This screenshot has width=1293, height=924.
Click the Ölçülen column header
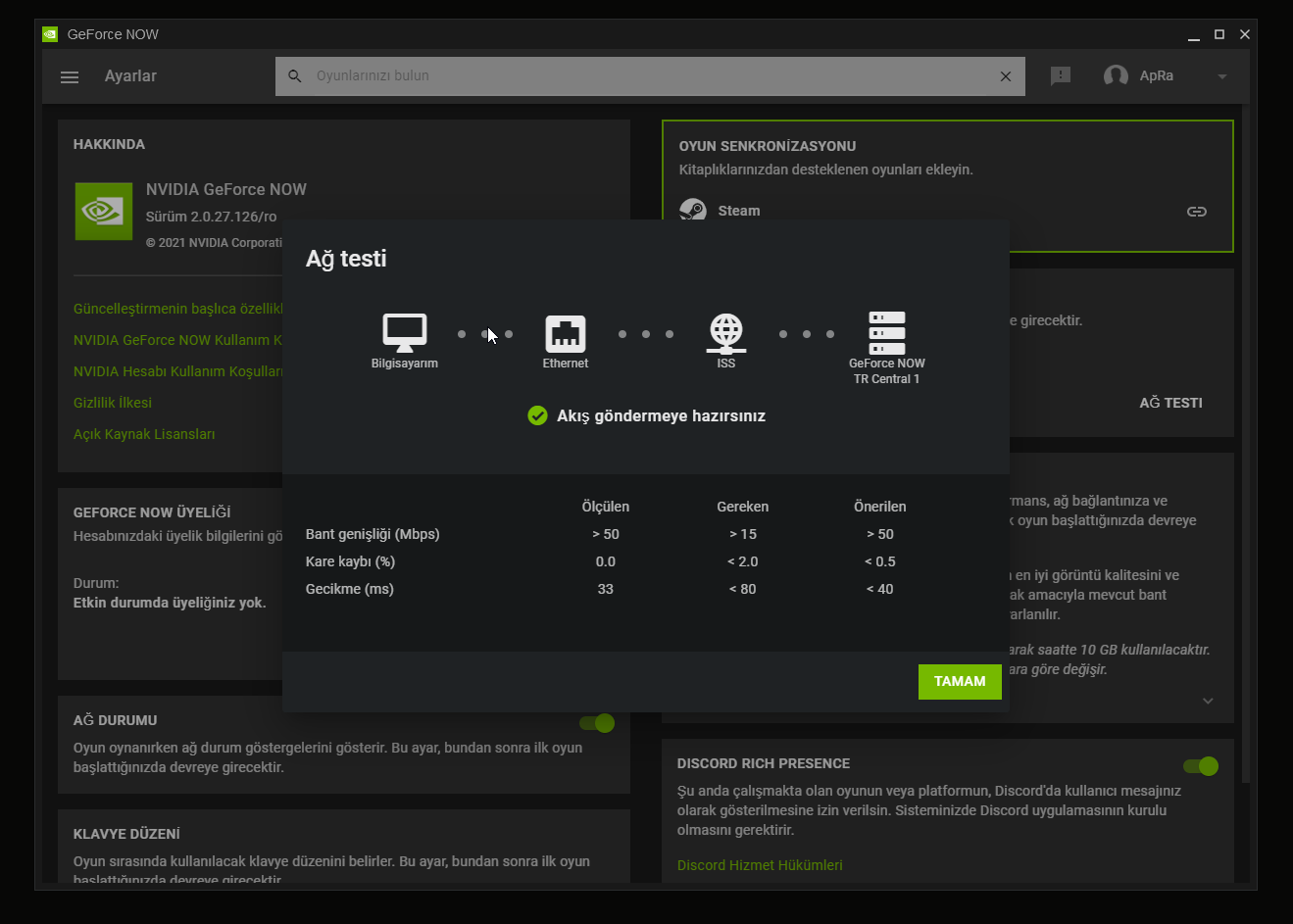click(x=606, y=507)
